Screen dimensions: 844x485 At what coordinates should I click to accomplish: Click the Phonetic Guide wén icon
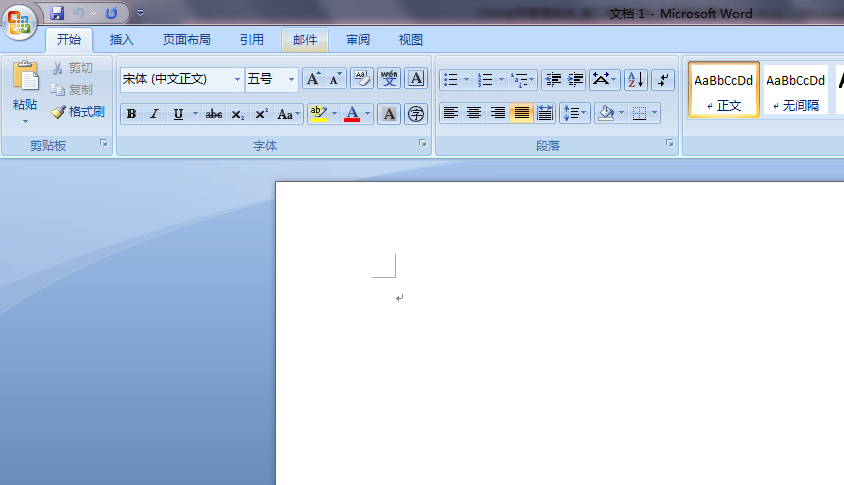389,79
